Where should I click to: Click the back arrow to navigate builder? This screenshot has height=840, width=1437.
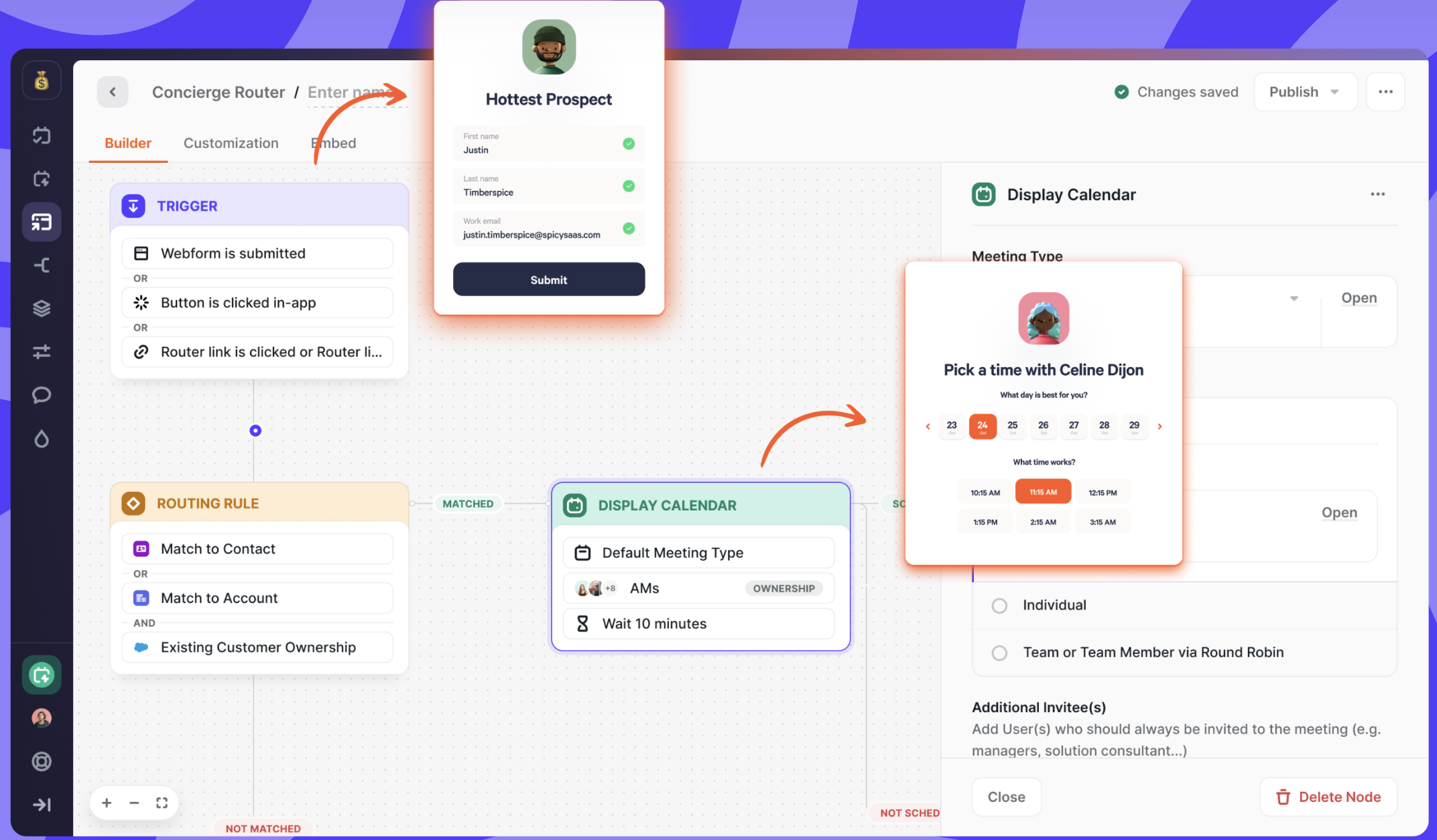[x=112, y=90]
